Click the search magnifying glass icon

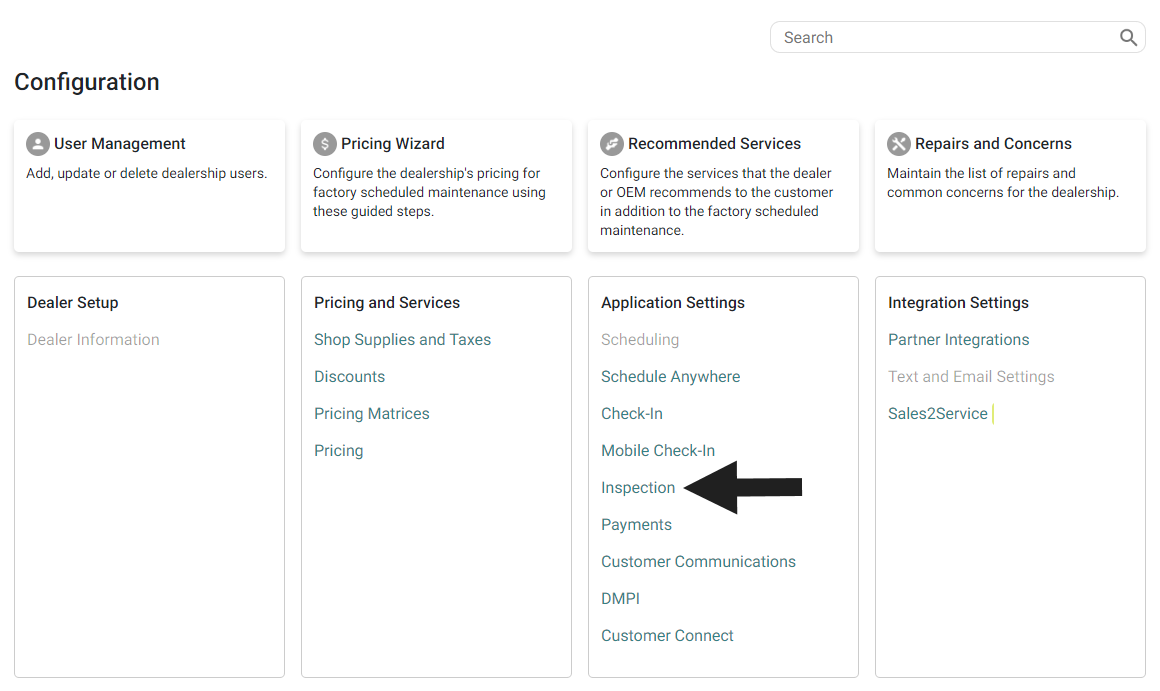click(x=1129, y=37)
